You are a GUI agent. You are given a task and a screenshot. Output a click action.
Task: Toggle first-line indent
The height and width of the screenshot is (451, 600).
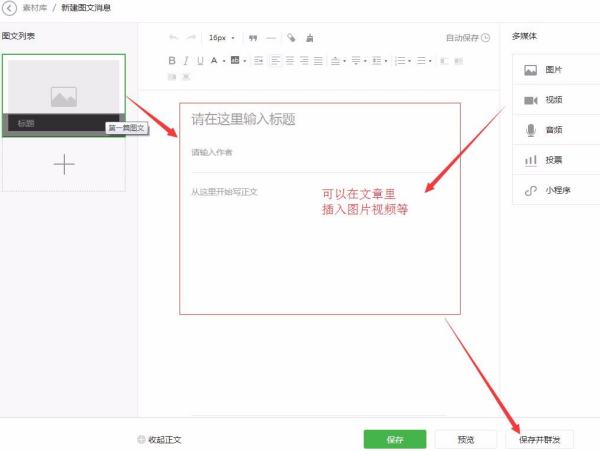(259, 60)
